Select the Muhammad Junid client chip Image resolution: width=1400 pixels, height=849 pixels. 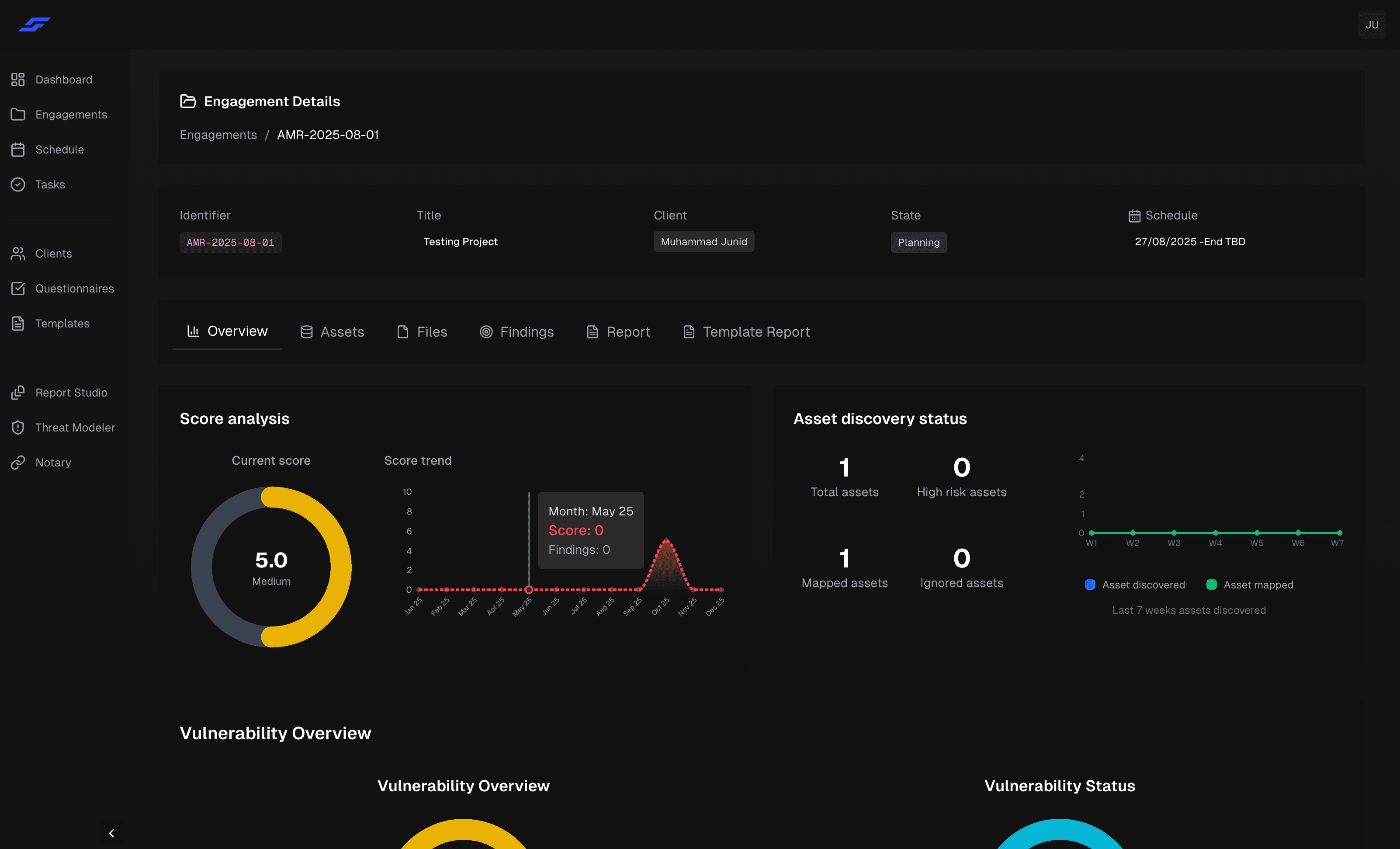click(704, 241)
